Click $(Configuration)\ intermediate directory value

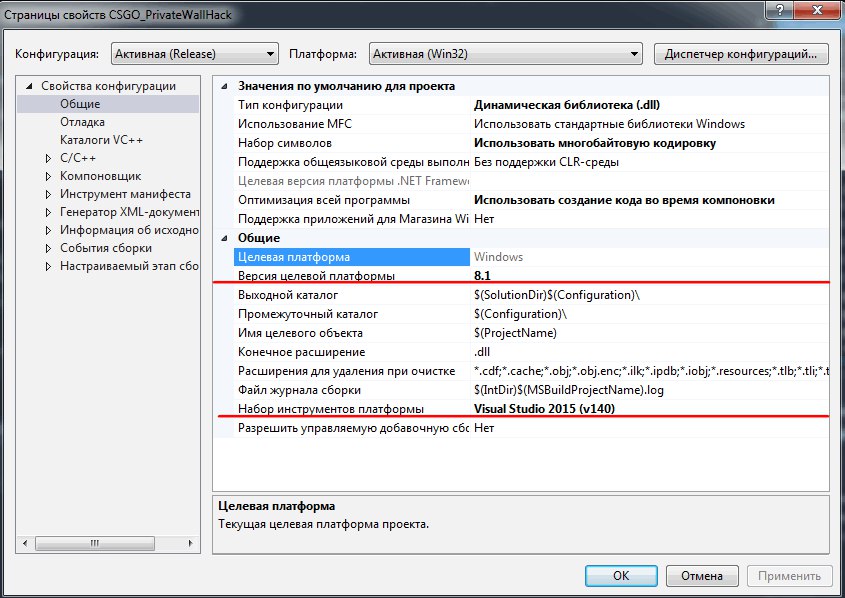point(521,314)
